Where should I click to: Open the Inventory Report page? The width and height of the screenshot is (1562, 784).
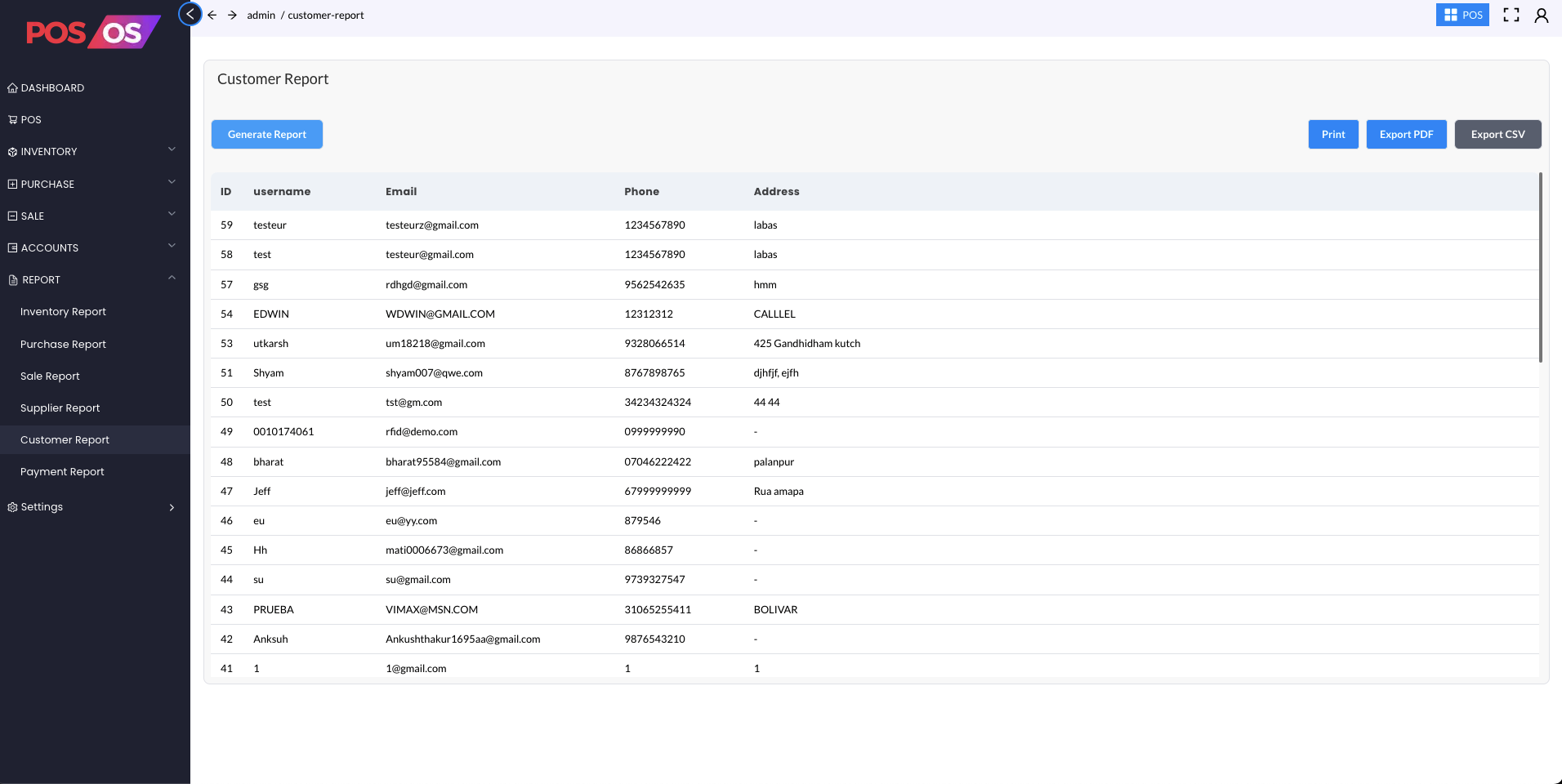(x=63, y=312)
